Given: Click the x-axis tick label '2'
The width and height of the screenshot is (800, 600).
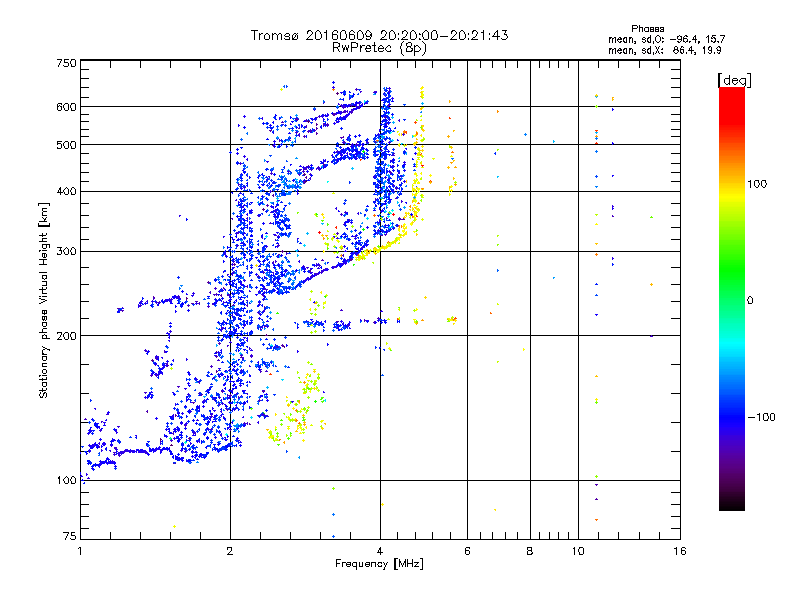Looking at the screenshot, I should coord(230,551).
